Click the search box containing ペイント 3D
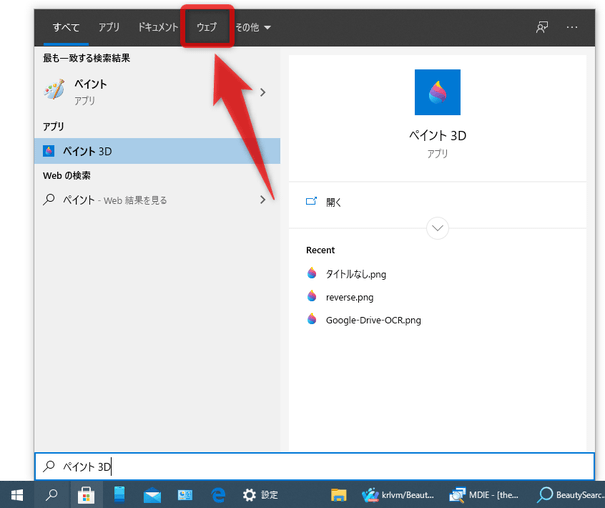Screen dimensions: 605x508 pyautogui.click(x=314, y=467)
